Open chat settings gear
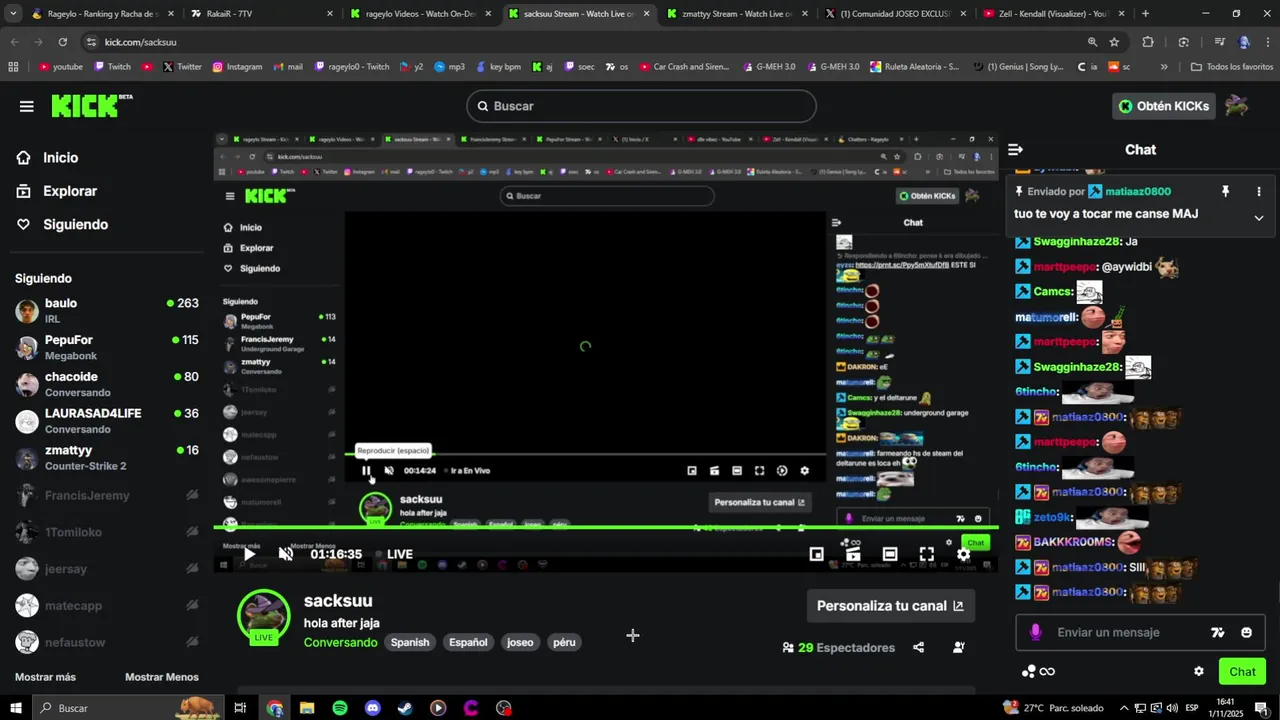1280x720 pixels. coord(1199,671)
